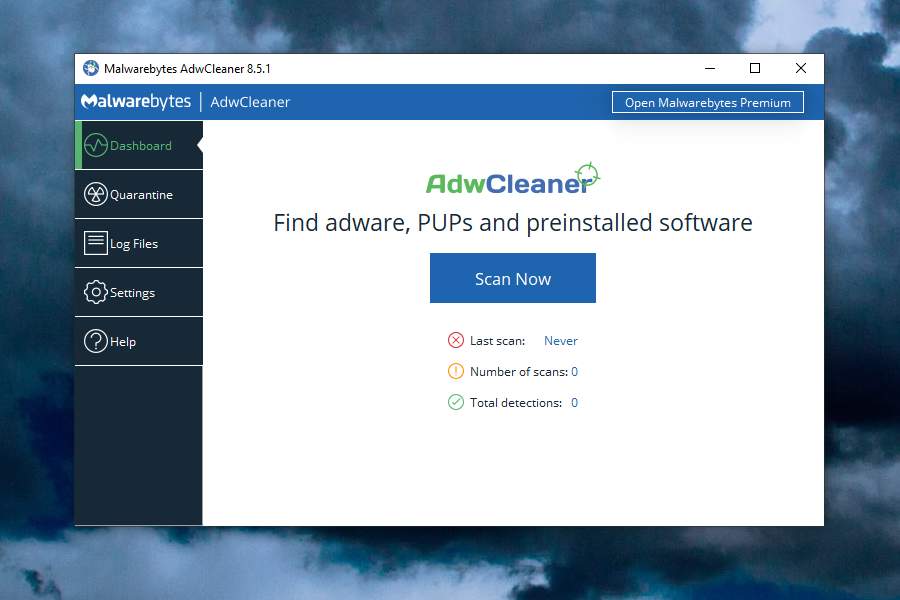Select the 'Never' last scan value

(561, 340)
